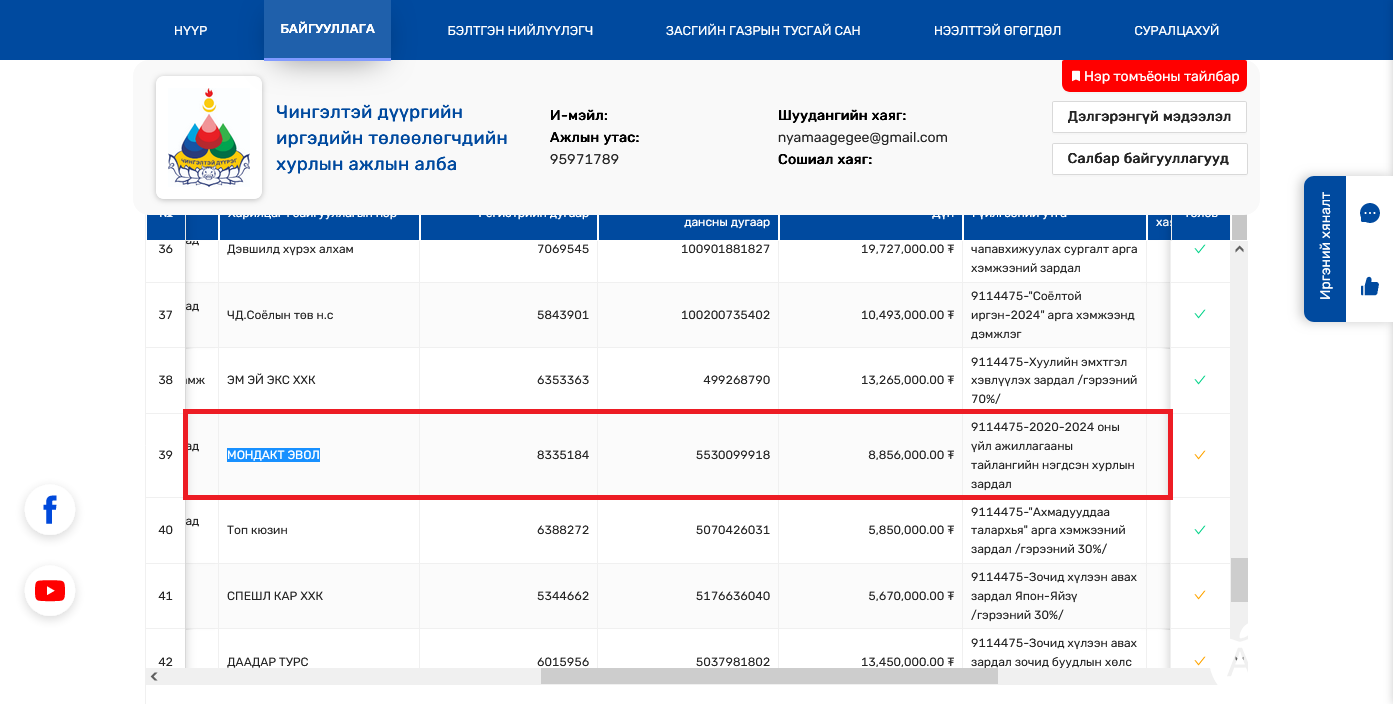Click the СПЕШЛ КАР ХХК cell
Image resolution: width=1393 pixels, height=704 pixels.
(x=275, y=596)
